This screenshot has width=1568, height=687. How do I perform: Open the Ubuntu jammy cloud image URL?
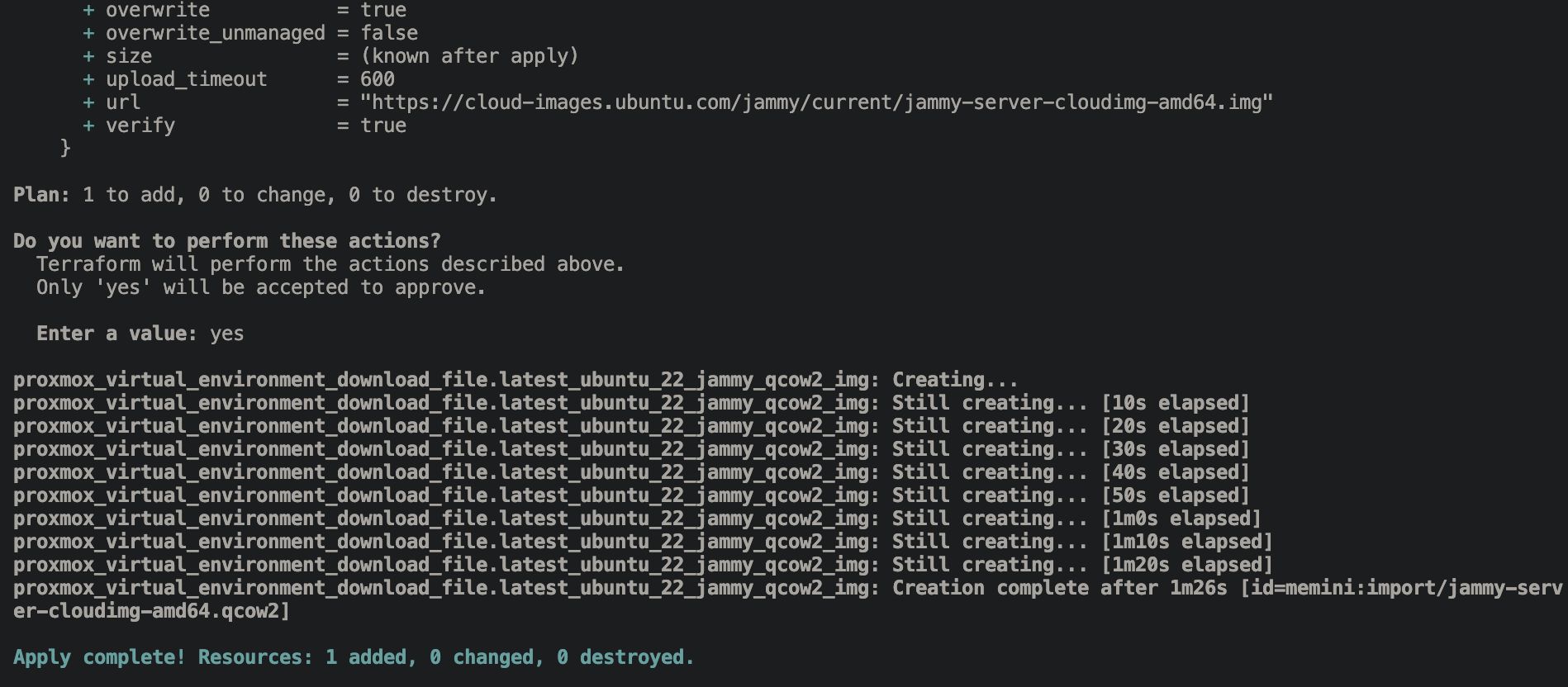[816, 102]
